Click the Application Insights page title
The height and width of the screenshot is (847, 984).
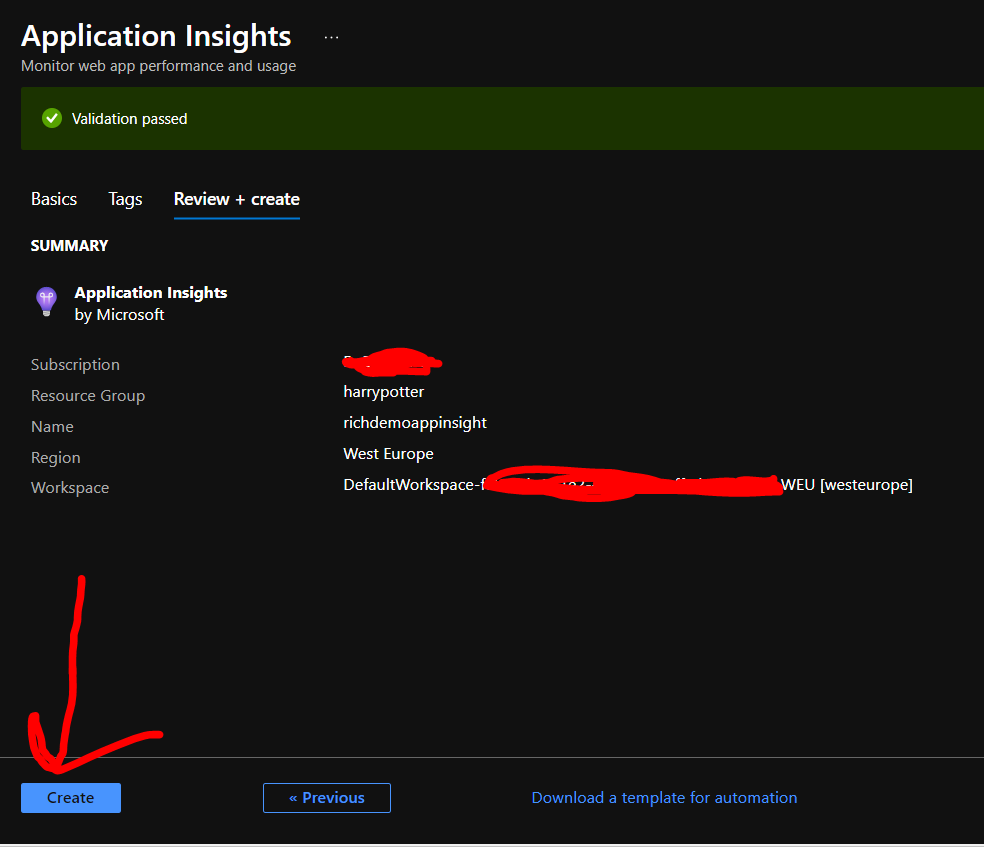coord(156,36)
